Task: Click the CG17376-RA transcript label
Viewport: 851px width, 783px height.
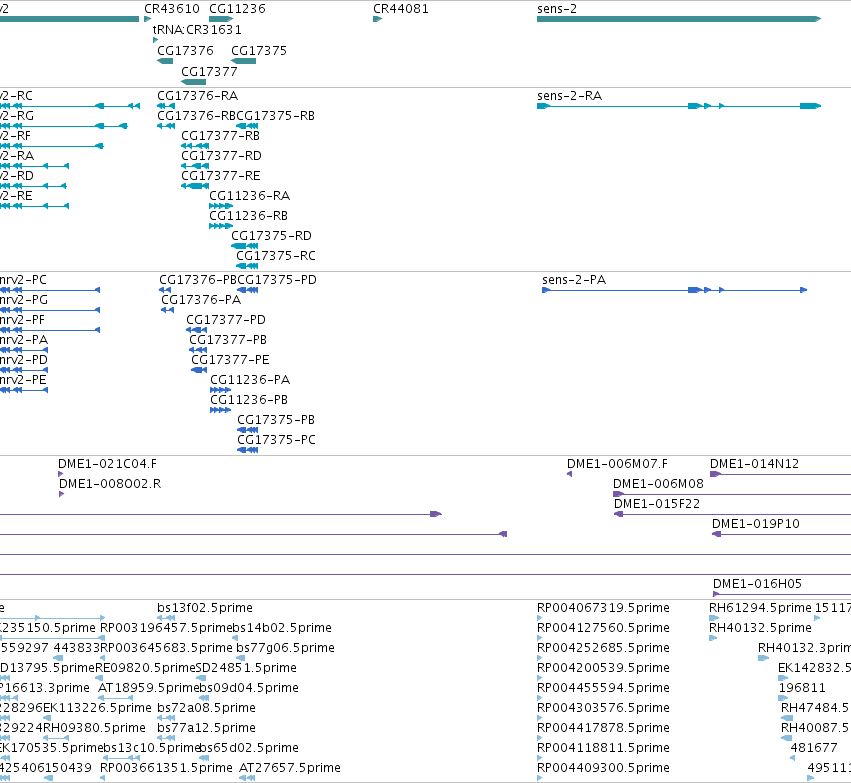Action: 198,96
